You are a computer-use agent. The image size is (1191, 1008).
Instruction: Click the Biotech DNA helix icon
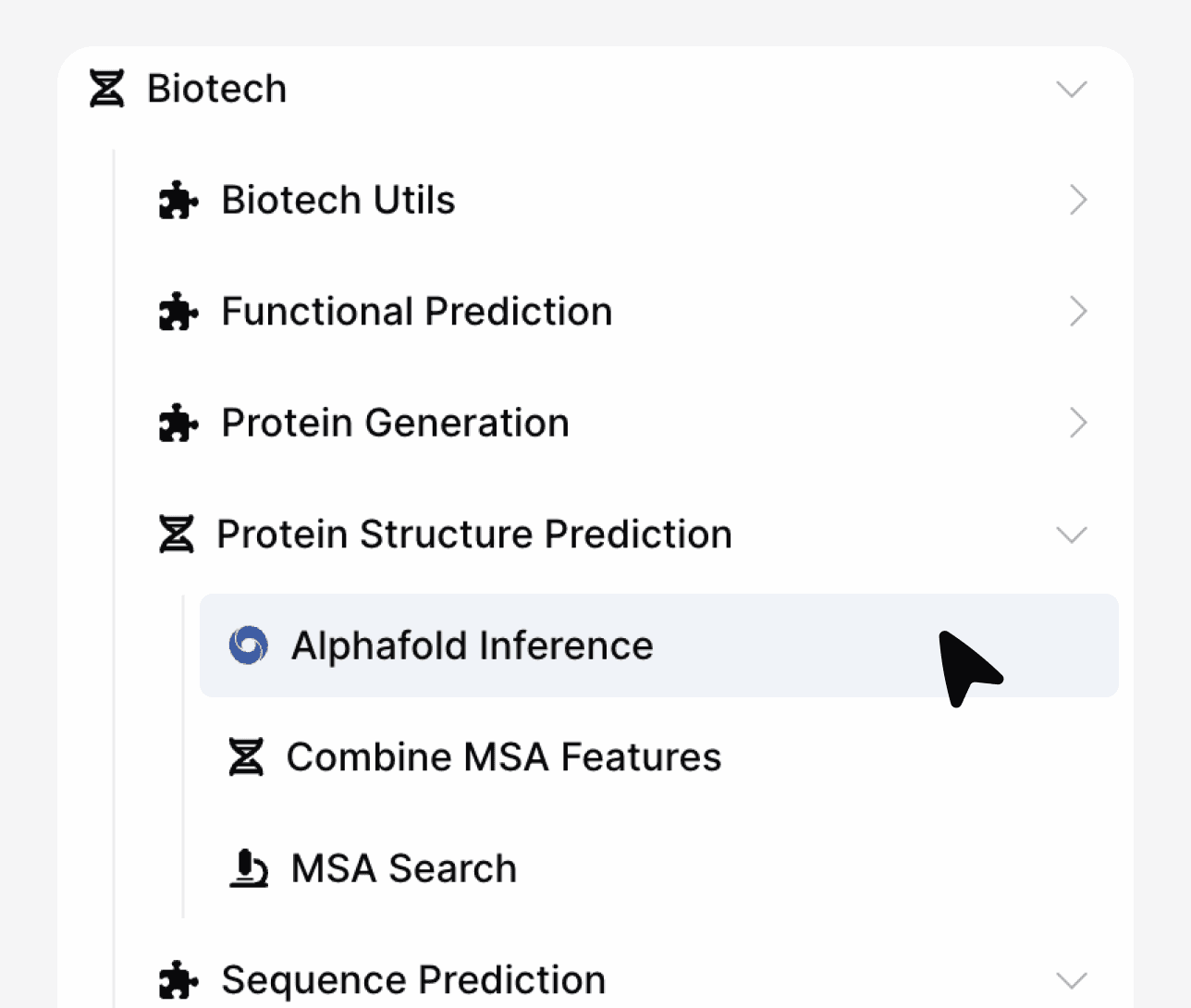(x=106, y=89)
